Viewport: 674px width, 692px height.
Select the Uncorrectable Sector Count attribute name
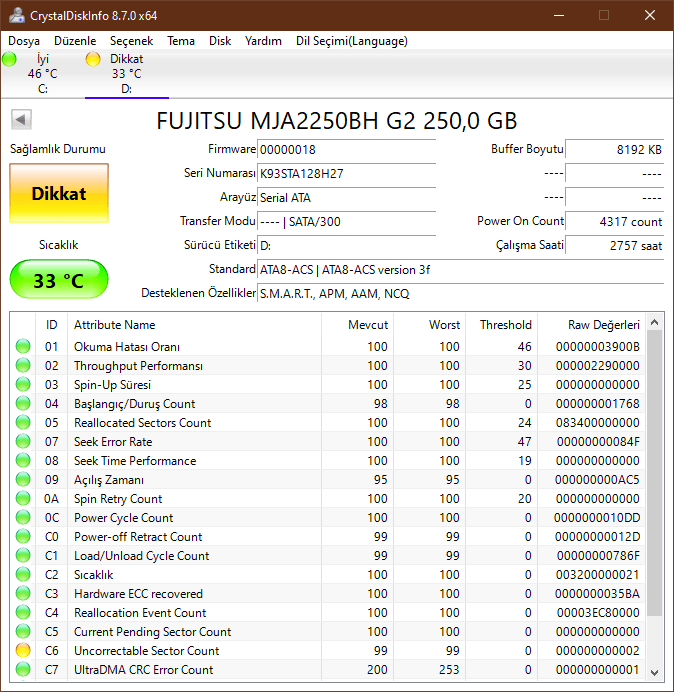tap(147, 651)
